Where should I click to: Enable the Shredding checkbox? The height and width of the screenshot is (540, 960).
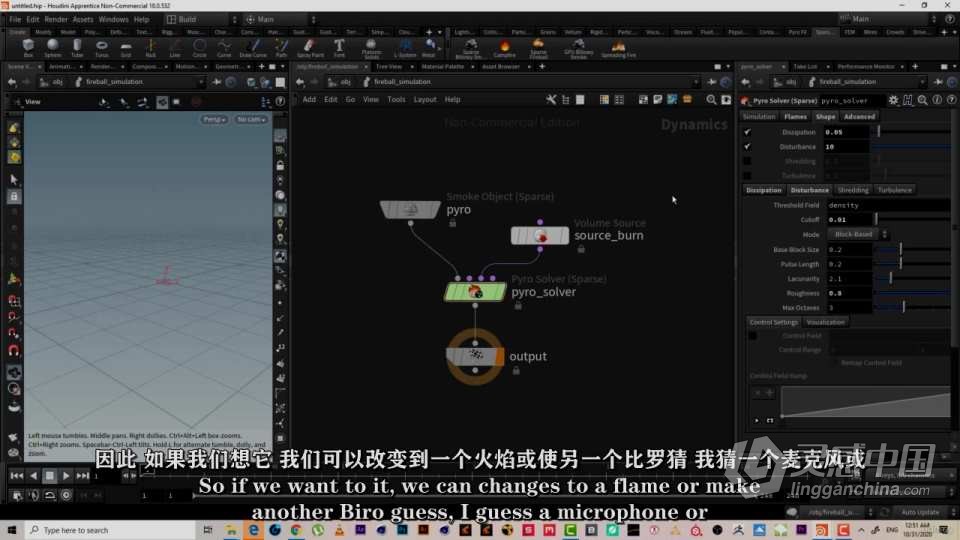point(747,161)
